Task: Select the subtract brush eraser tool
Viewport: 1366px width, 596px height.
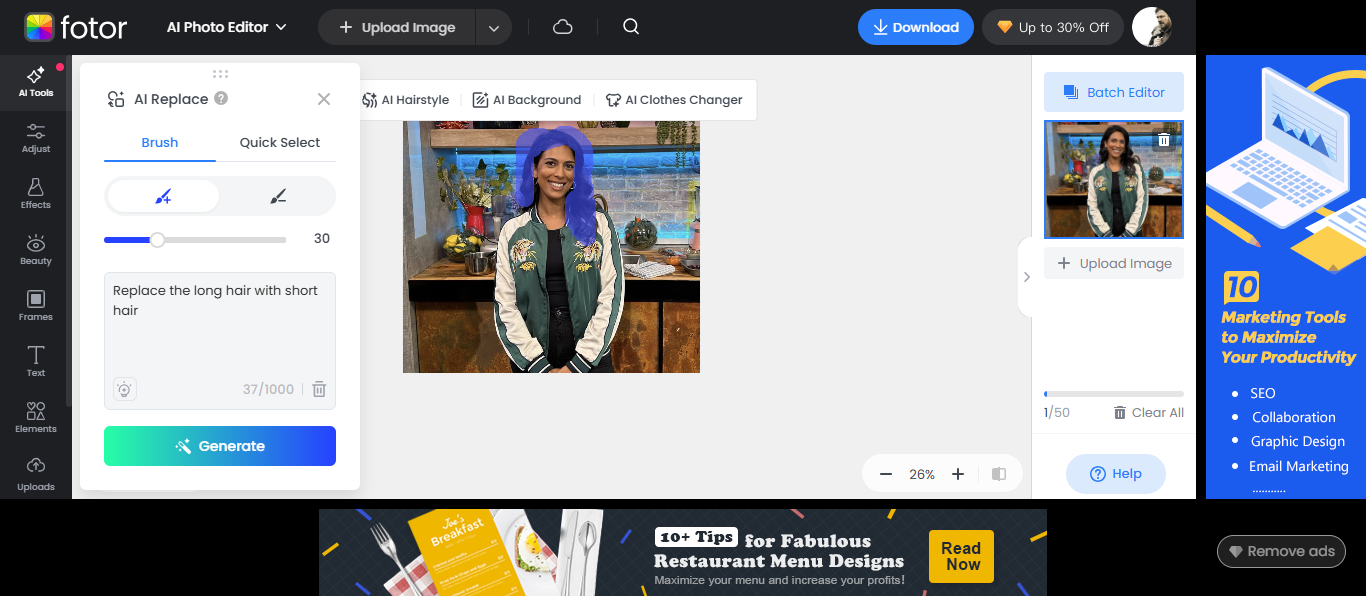Action: click(278, 197)
